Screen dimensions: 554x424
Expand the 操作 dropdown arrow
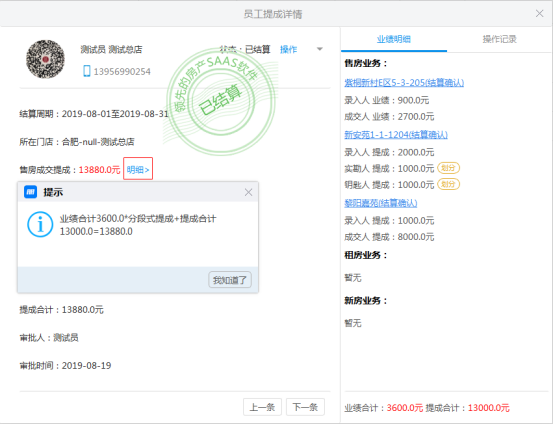click(320, 49)
